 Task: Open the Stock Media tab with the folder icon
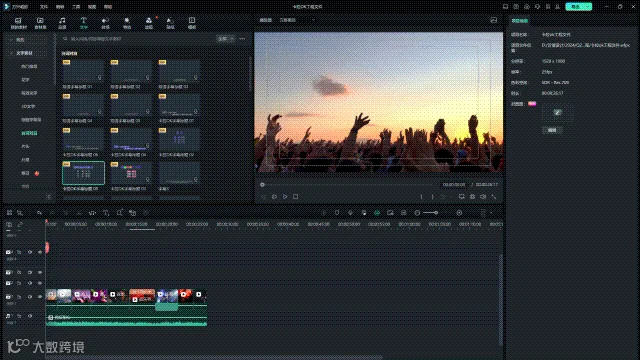tap(40, 23)
